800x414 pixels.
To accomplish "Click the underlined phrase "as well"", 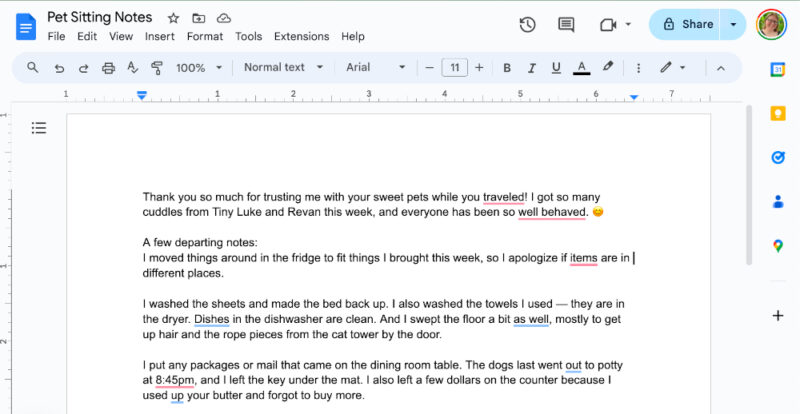I will click(x=531, y=320).
